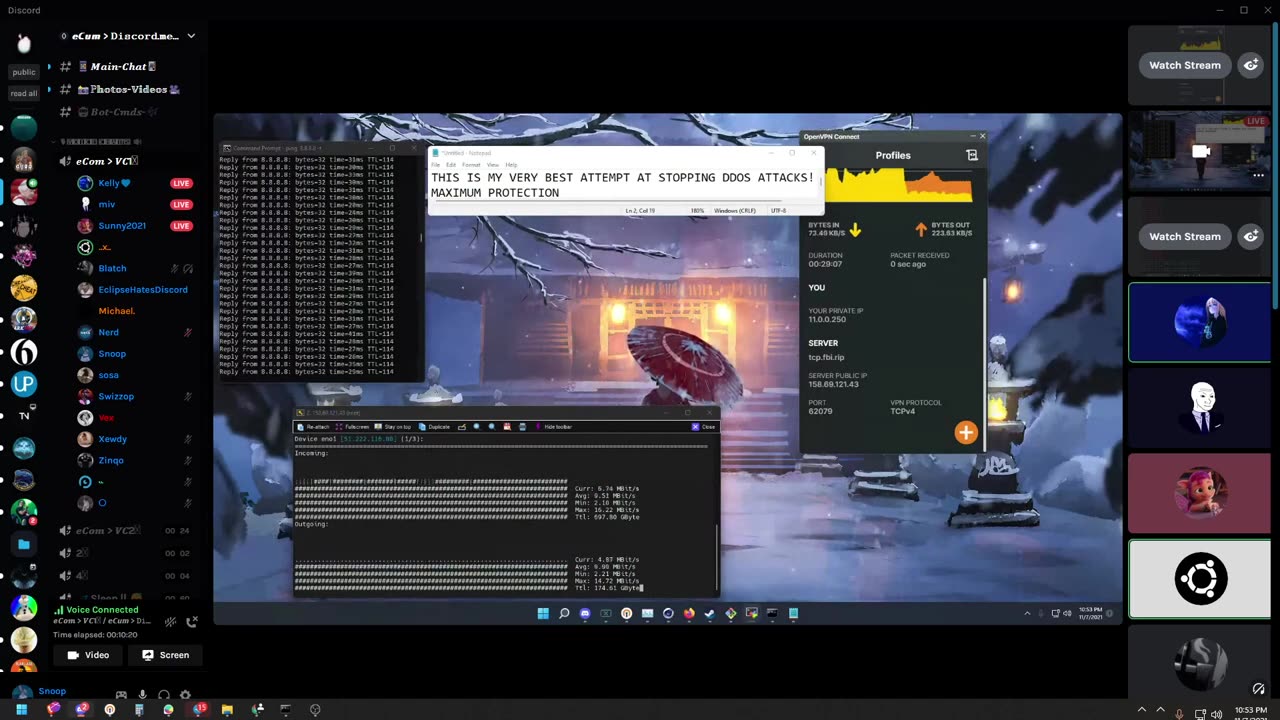This screenshot has height=720, width=1280.
Task: Toggle headphone deafen in the user panel
Action: pos(163,695)
